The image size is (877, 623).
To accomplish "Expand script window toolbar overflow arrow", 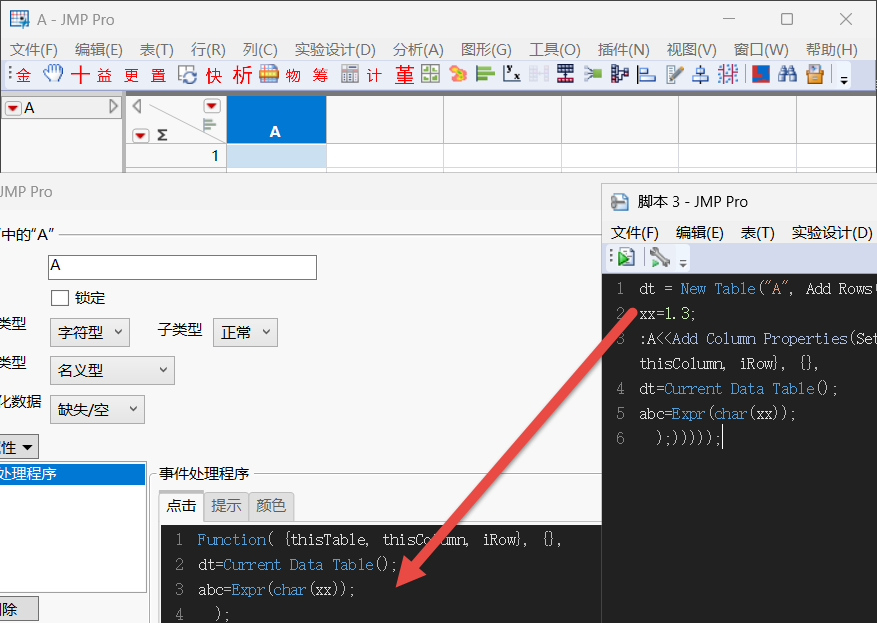I will click(x=682, y=262).
